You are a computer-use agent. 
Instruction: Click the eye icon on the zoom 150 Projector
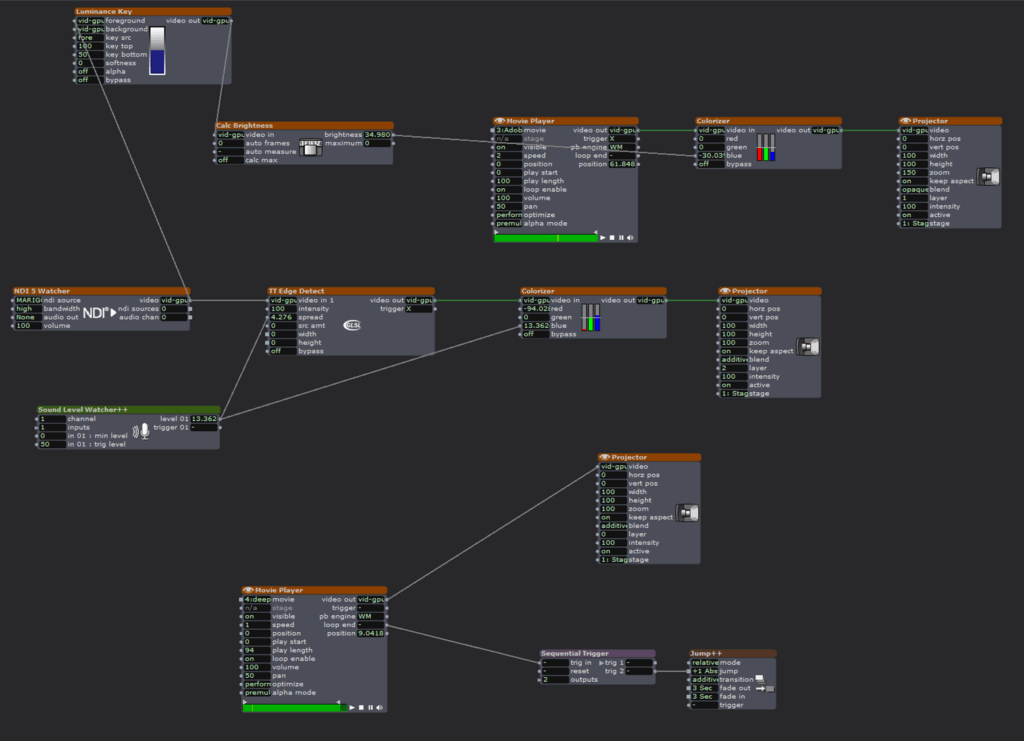point(906,121)
